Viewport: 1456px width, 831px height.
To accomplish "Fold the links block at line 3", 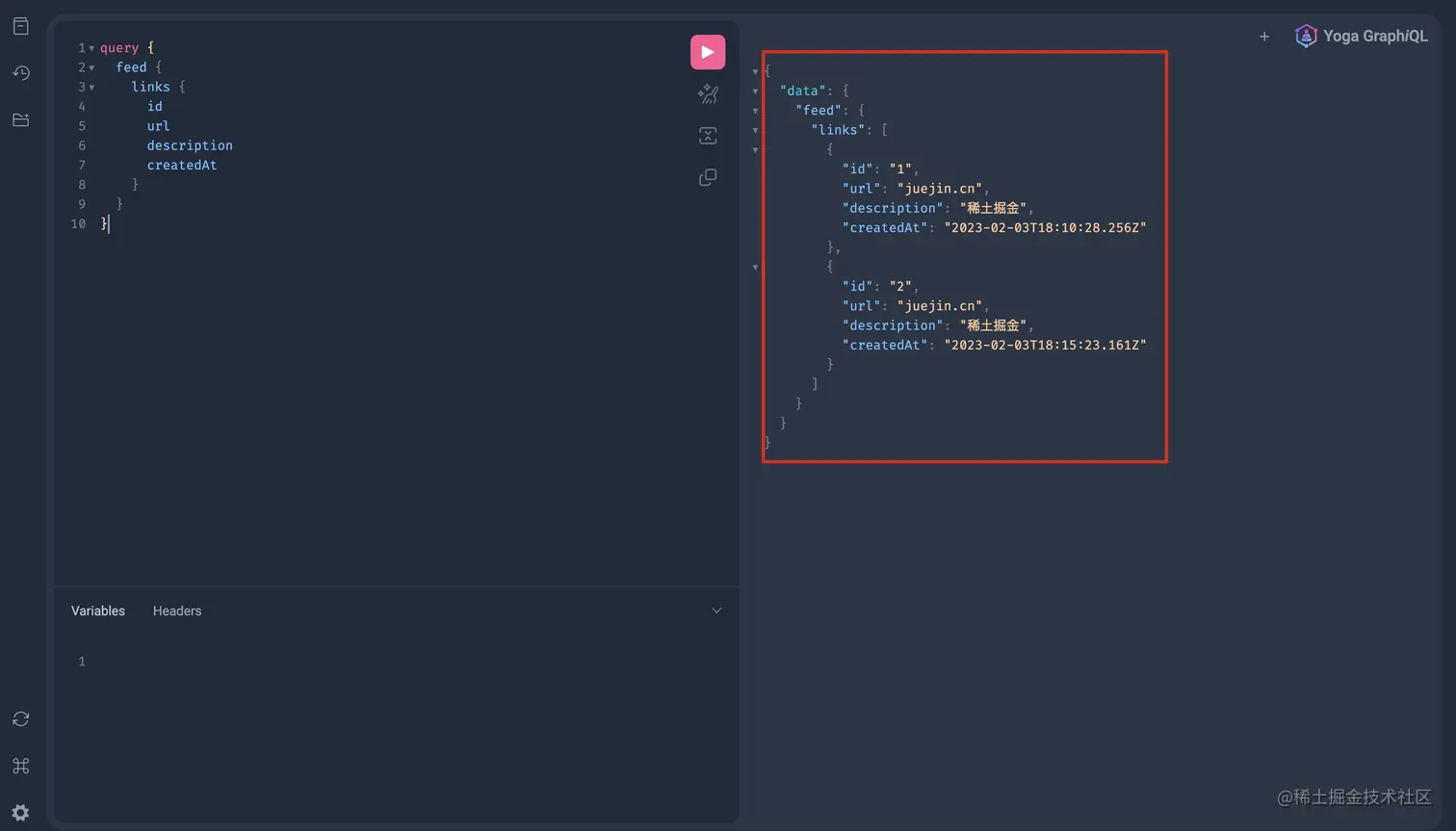I will click(91, 88).
